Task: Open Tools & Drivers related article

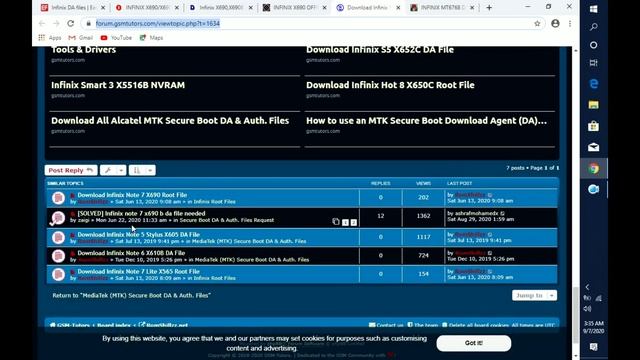Action: click(84, 50)
